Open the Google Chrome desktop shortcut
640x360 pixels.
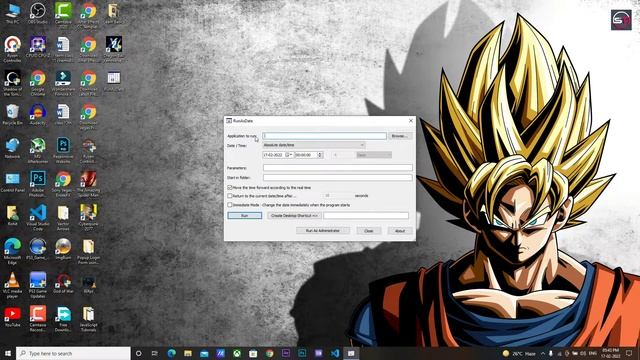(38, 83)
